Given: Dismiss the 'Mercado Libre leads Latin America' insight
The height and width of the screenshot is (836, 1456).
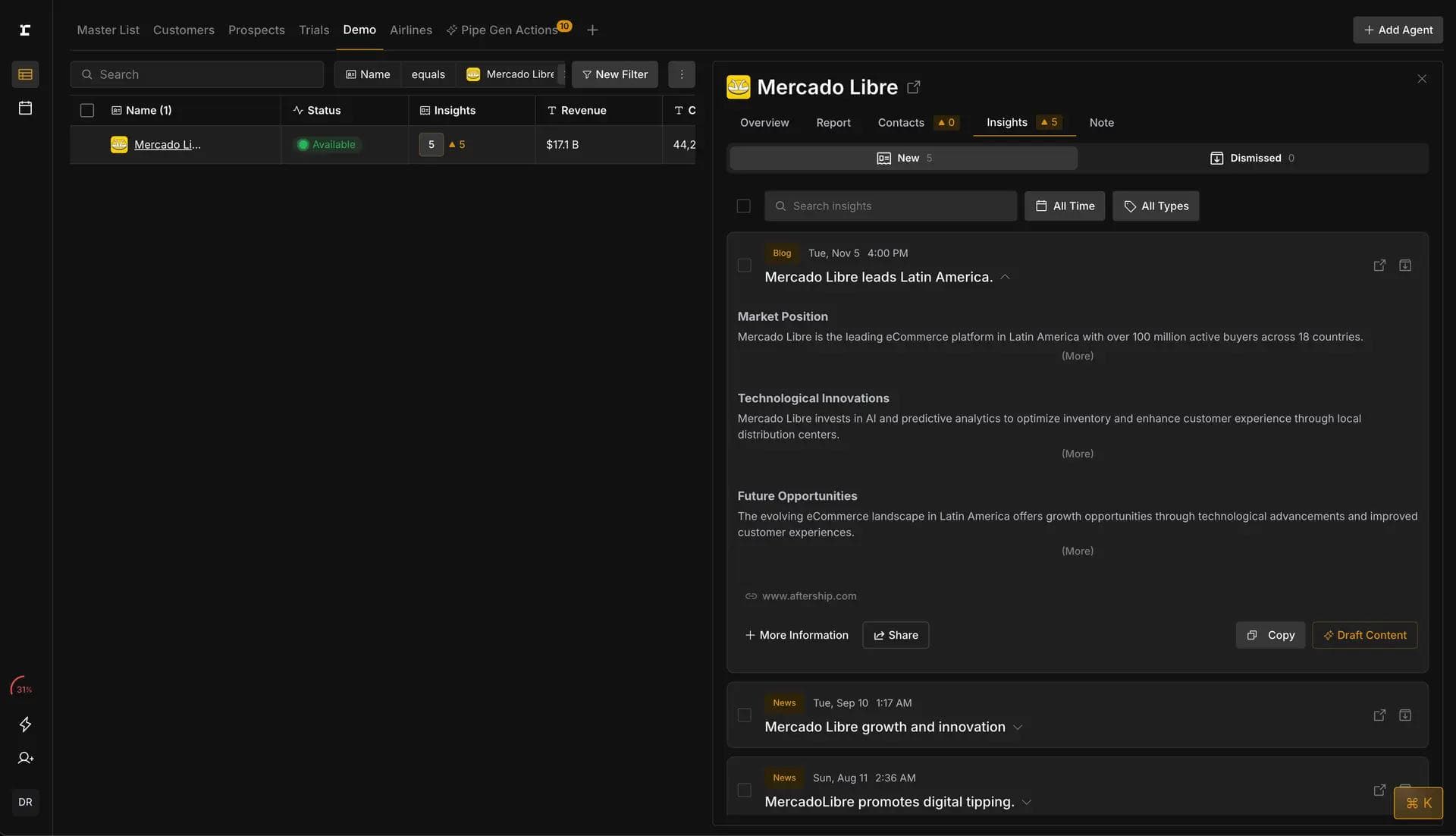Looking at the screenshot, I should point(1404,266).
